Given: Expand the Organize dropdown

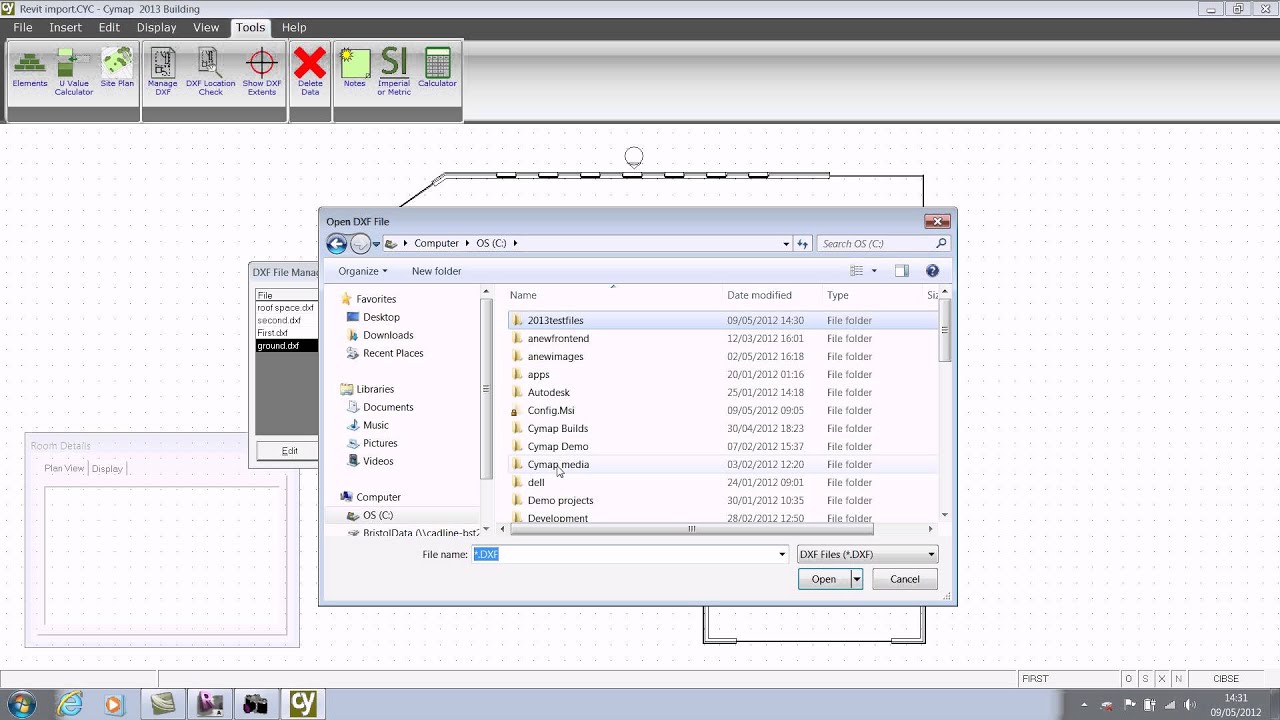Looking at the screenshot, I should coord(363,271).
